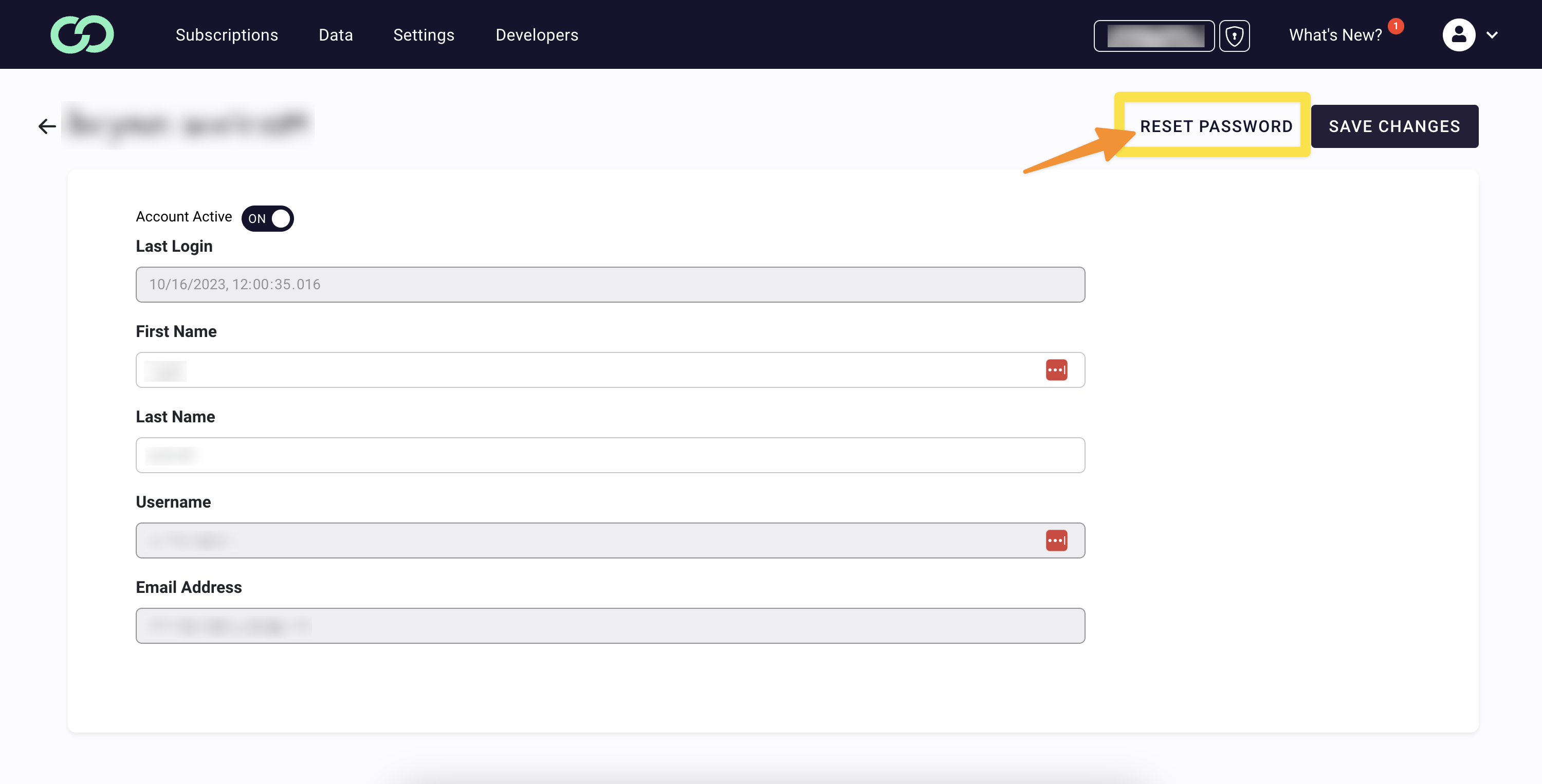Open the Subscriptions menu
This screenshot has width=1542, height=784.
(x=226, y=35)
